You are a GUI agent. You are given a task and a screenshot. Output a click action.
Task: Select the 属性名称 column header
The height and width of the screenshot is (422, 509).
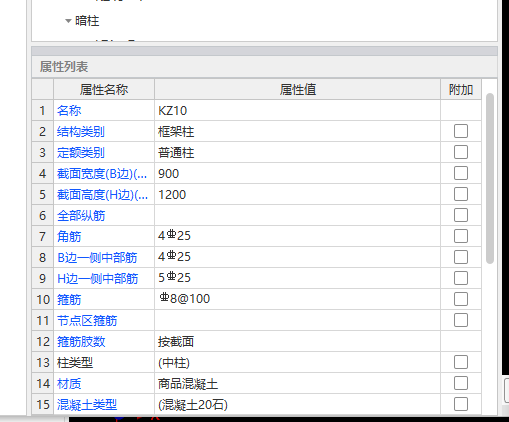(104, 89)
